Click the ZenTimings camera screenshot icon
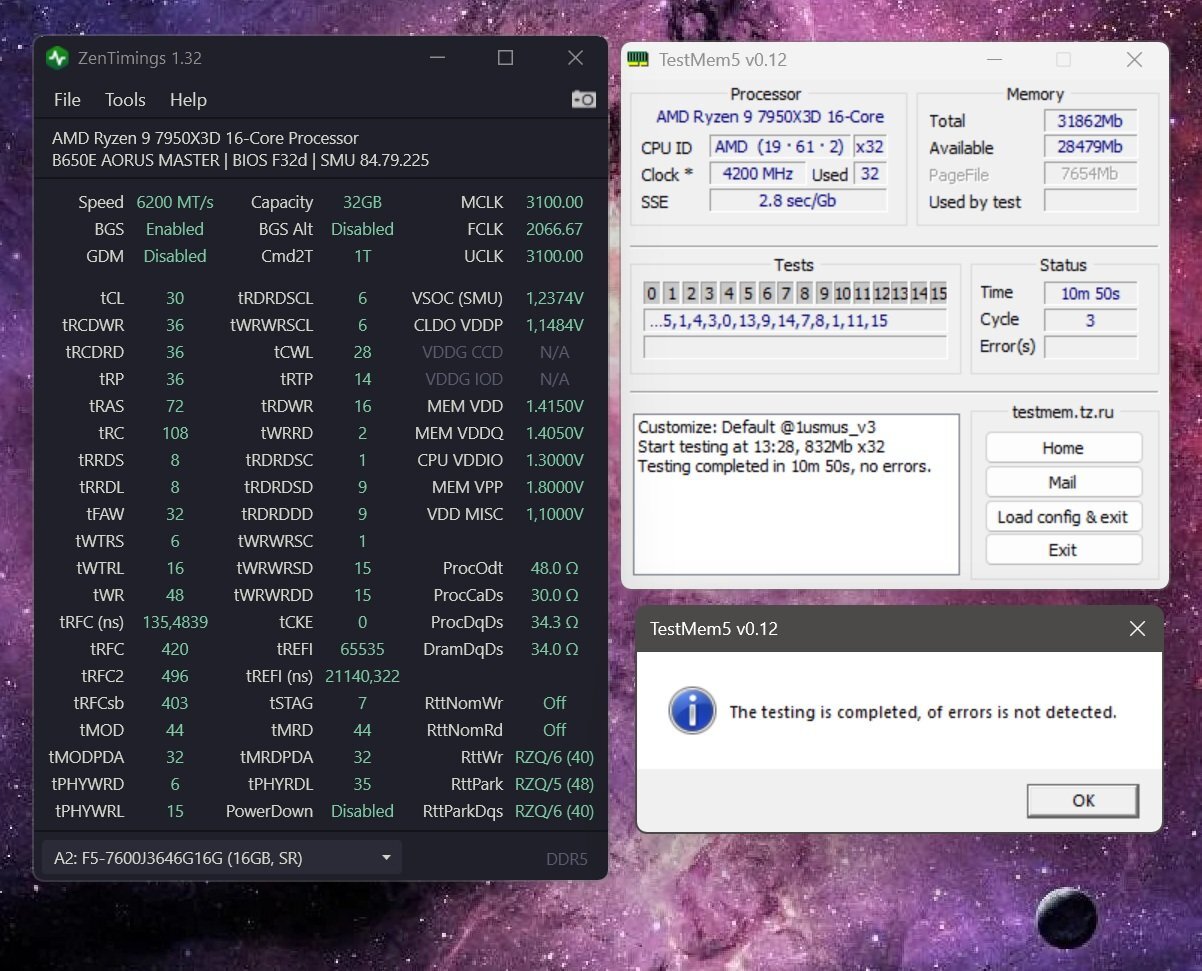The image size is (1202, 971). (x=583, y=99)
